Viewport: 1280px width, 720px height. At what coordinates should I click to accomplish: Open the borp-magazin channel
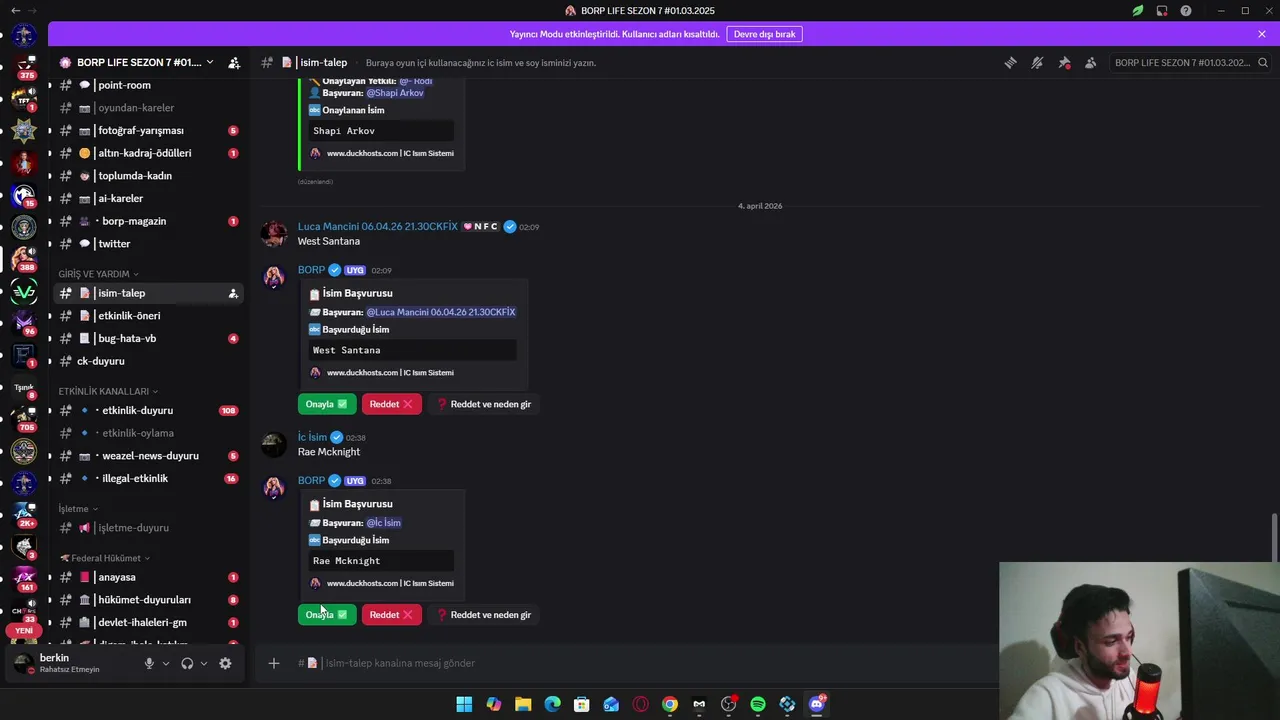(148, 221)
